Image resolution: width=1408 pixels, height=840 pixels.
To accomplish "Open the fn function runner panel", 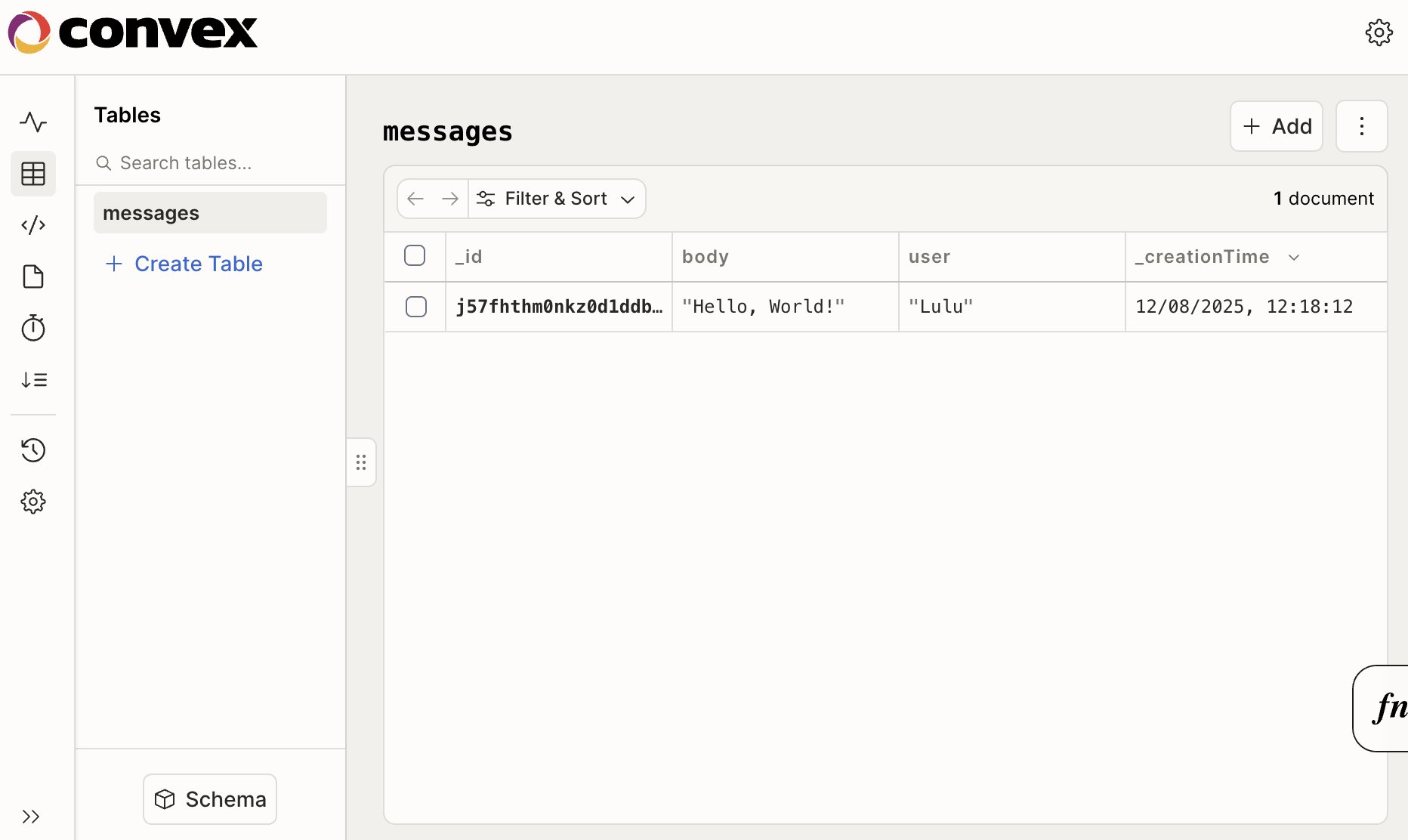I will 1381,709.
